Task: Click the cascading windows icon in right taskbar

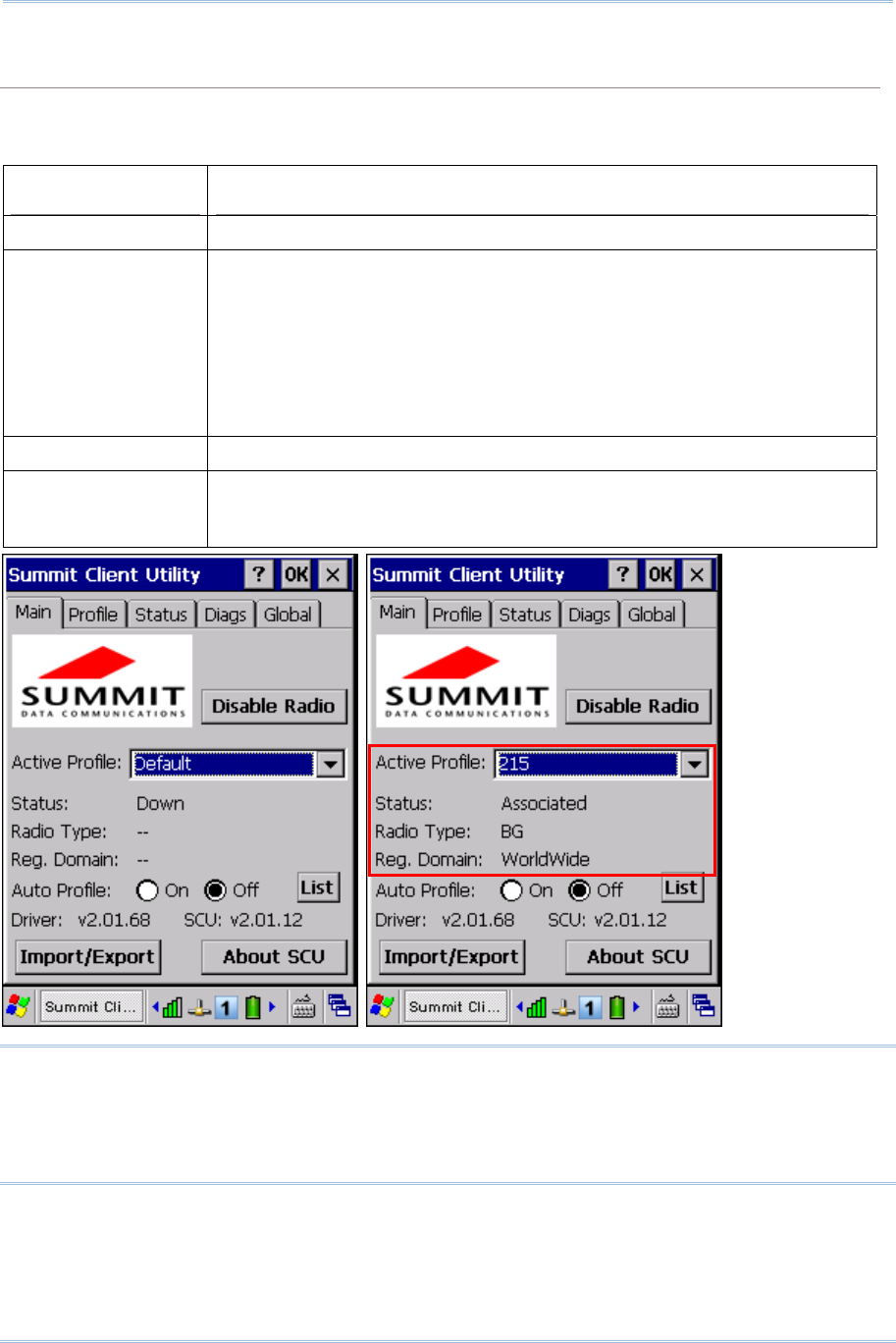Action: (704, 1006)
